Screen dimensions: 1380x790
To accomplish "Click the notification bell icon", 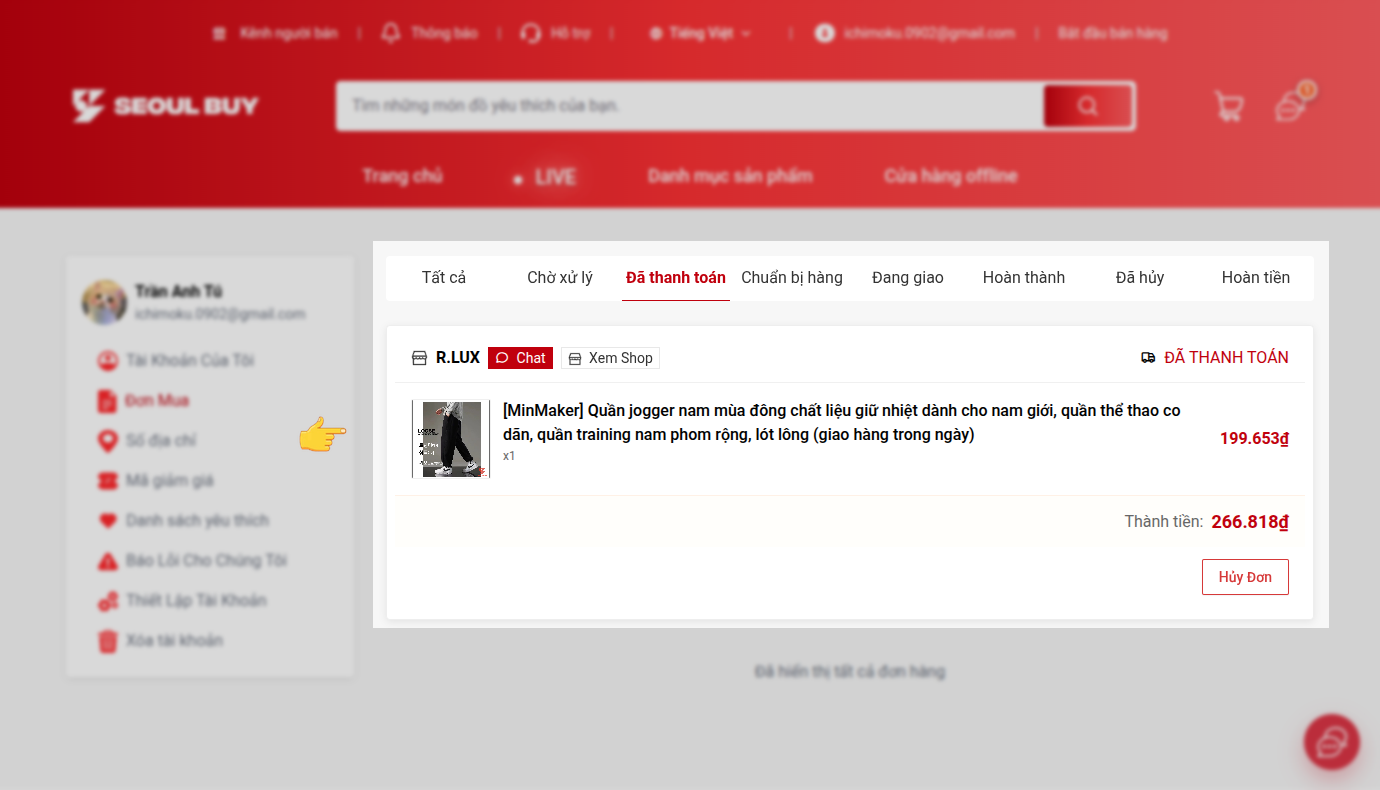I will (391, 33).
